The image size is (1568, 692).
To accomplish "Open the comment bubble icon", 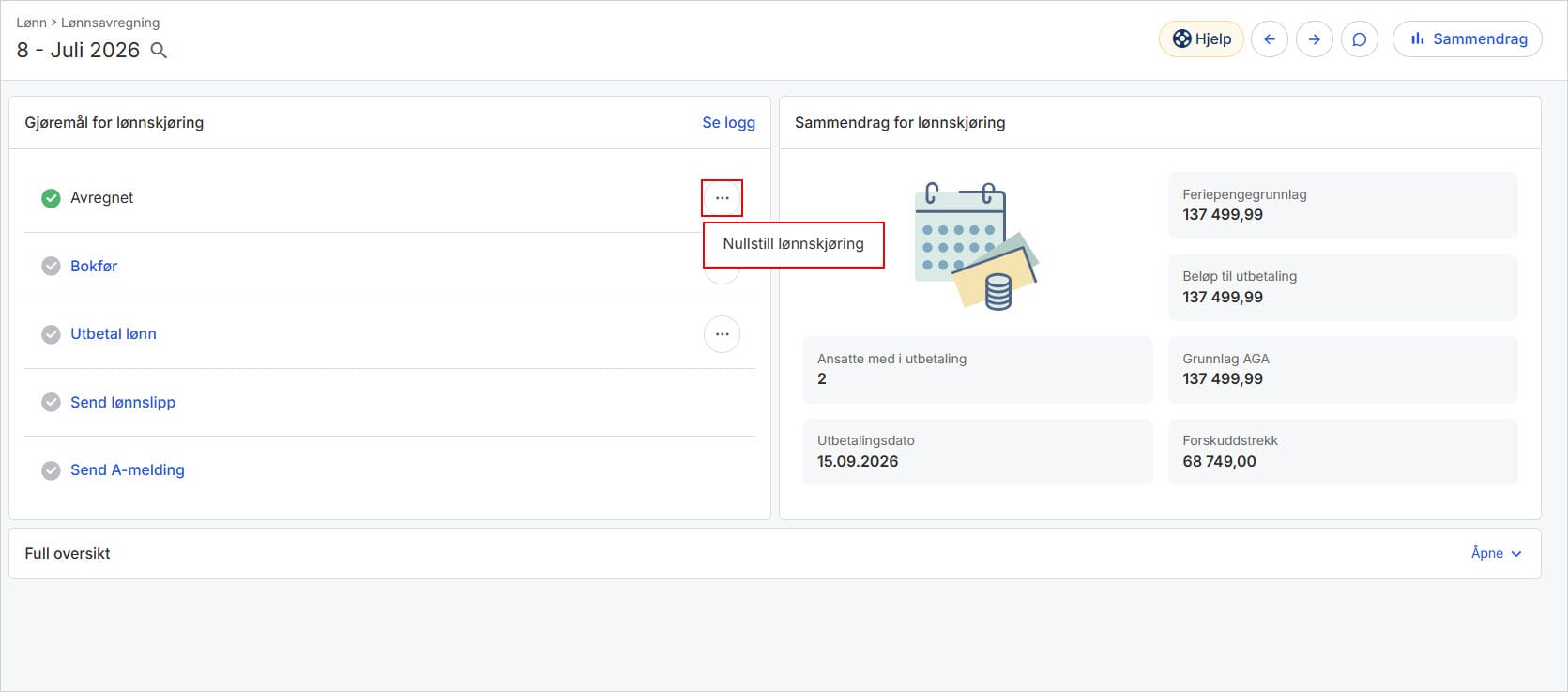I will (x=1359, y=39).
